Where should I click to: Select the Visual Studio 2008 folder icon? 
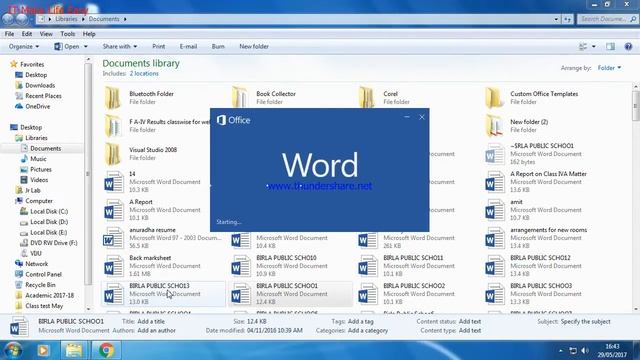click(113, 153)
